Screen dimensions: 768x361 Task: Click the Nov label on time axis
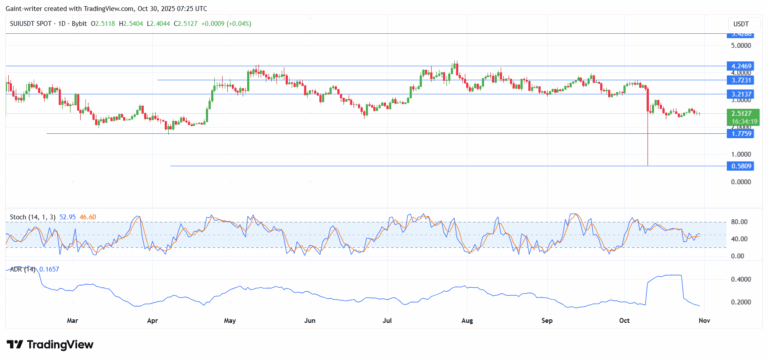[x=703, y=321]
